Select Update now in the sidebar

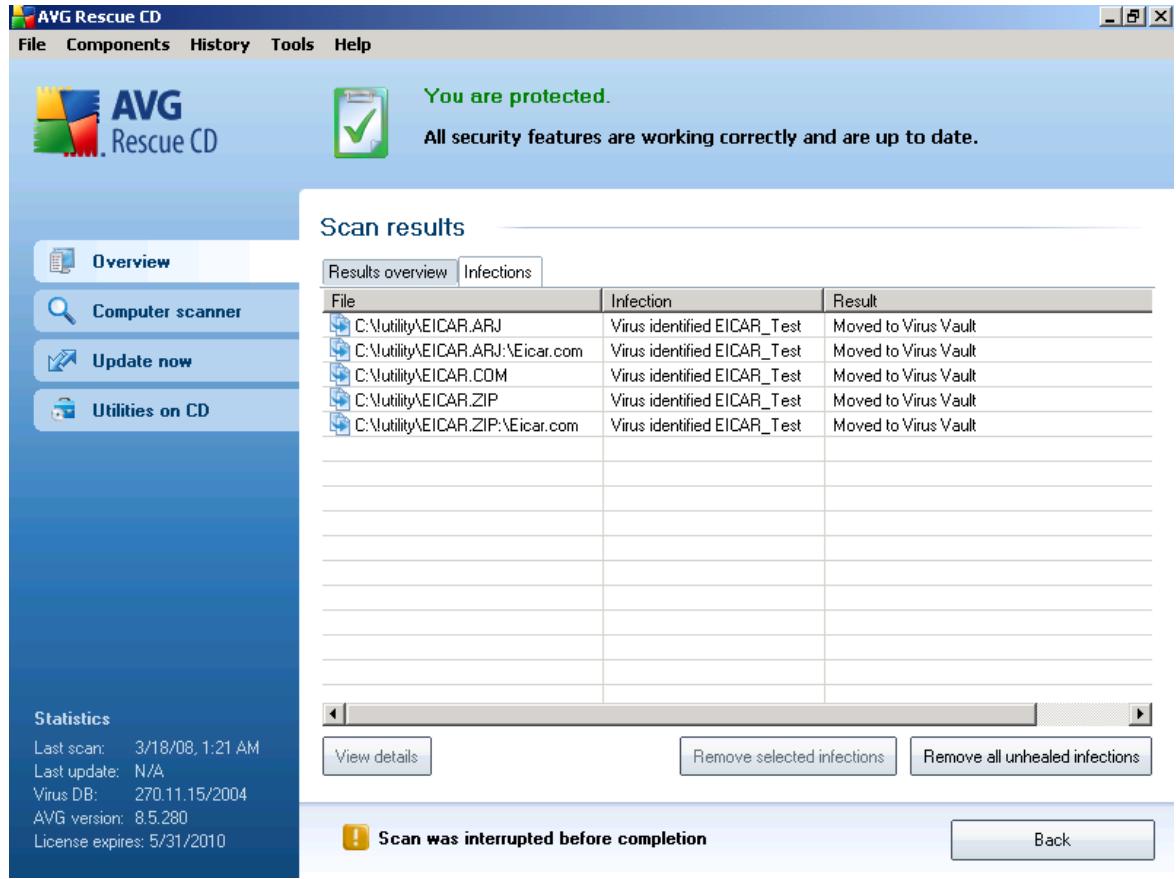pyautogui.click(x=166, y=361)
